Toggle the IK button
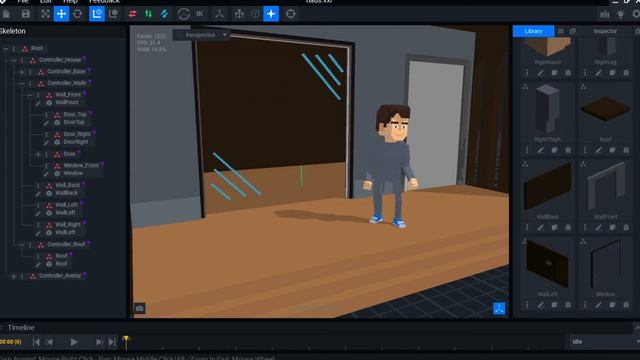The height and width of the screenshot is (360, 640). coord(200,14)
